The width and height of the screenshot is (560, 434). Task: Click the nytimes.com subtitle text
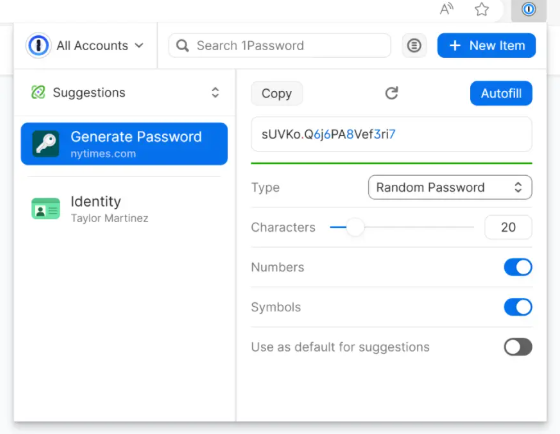coord(103,154)
